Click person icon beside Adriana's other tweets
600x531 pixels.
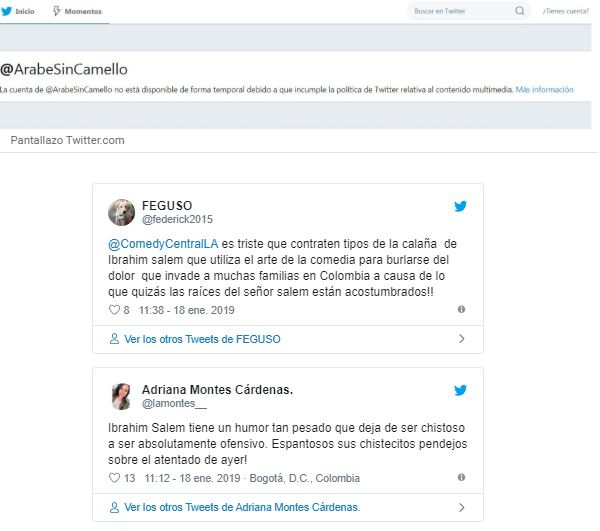[113, 507]
